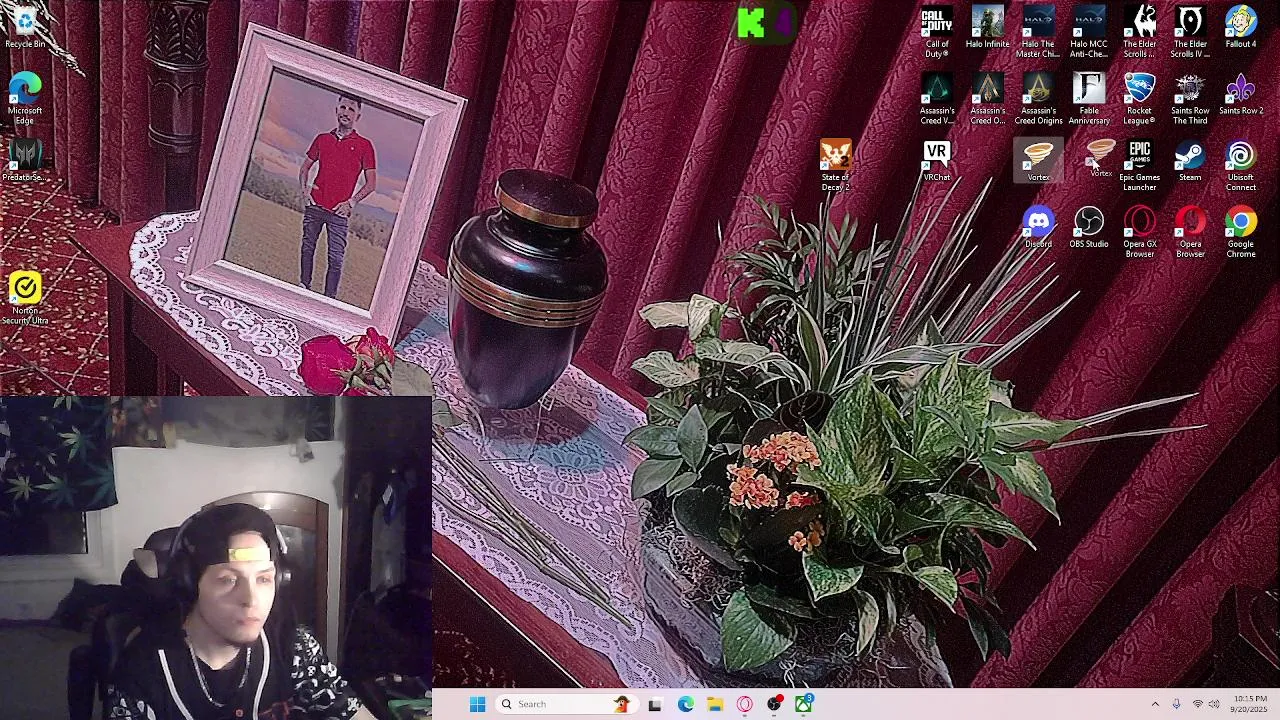Open the volume speaker tray icon
This screenshot has height=720, width=1280.
[1214, 704]
